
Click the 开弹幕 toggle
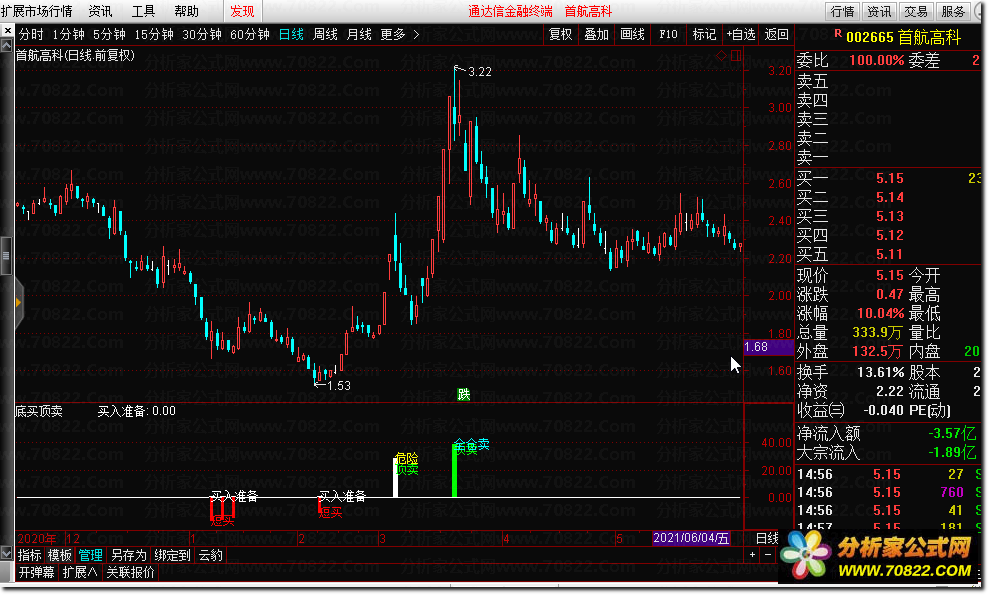tap(37, 573)
